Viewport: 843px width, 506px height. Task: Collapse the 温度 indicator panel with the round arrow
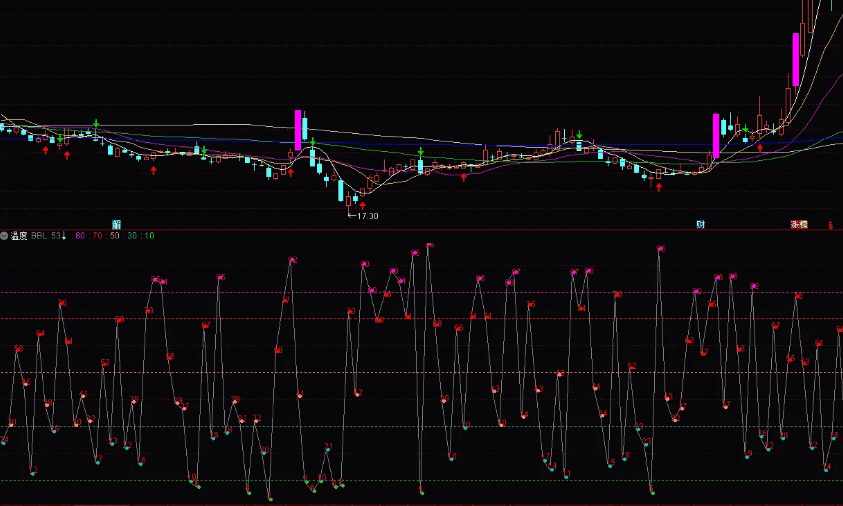4,236
